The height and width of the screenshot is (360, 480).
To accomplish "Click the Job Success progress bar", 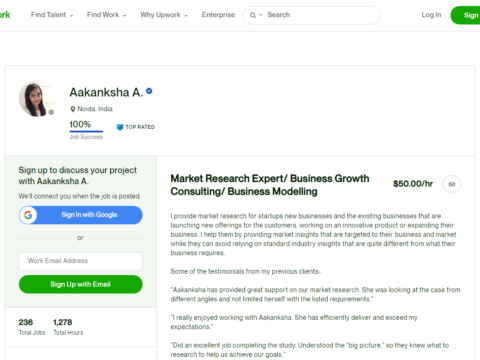I will [x=86, y=131].
